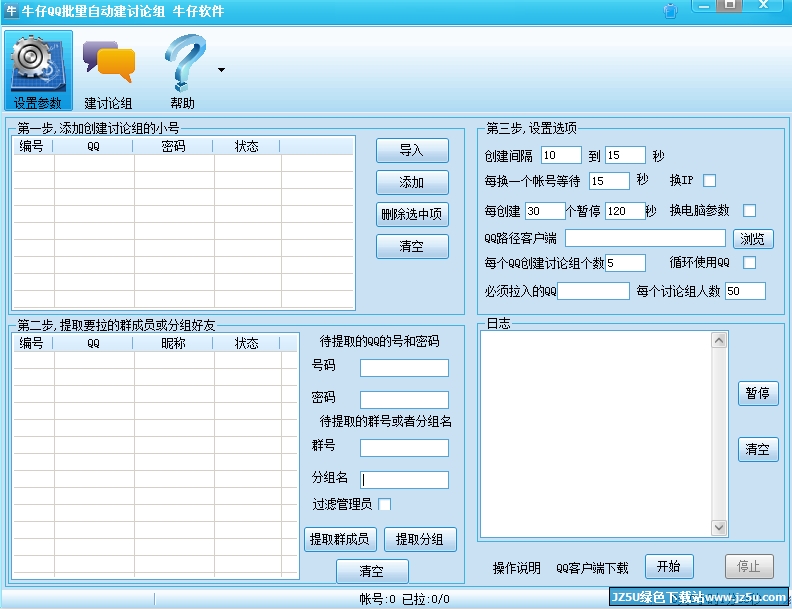
Task: Click 提取分组 button
Action: 420,539
